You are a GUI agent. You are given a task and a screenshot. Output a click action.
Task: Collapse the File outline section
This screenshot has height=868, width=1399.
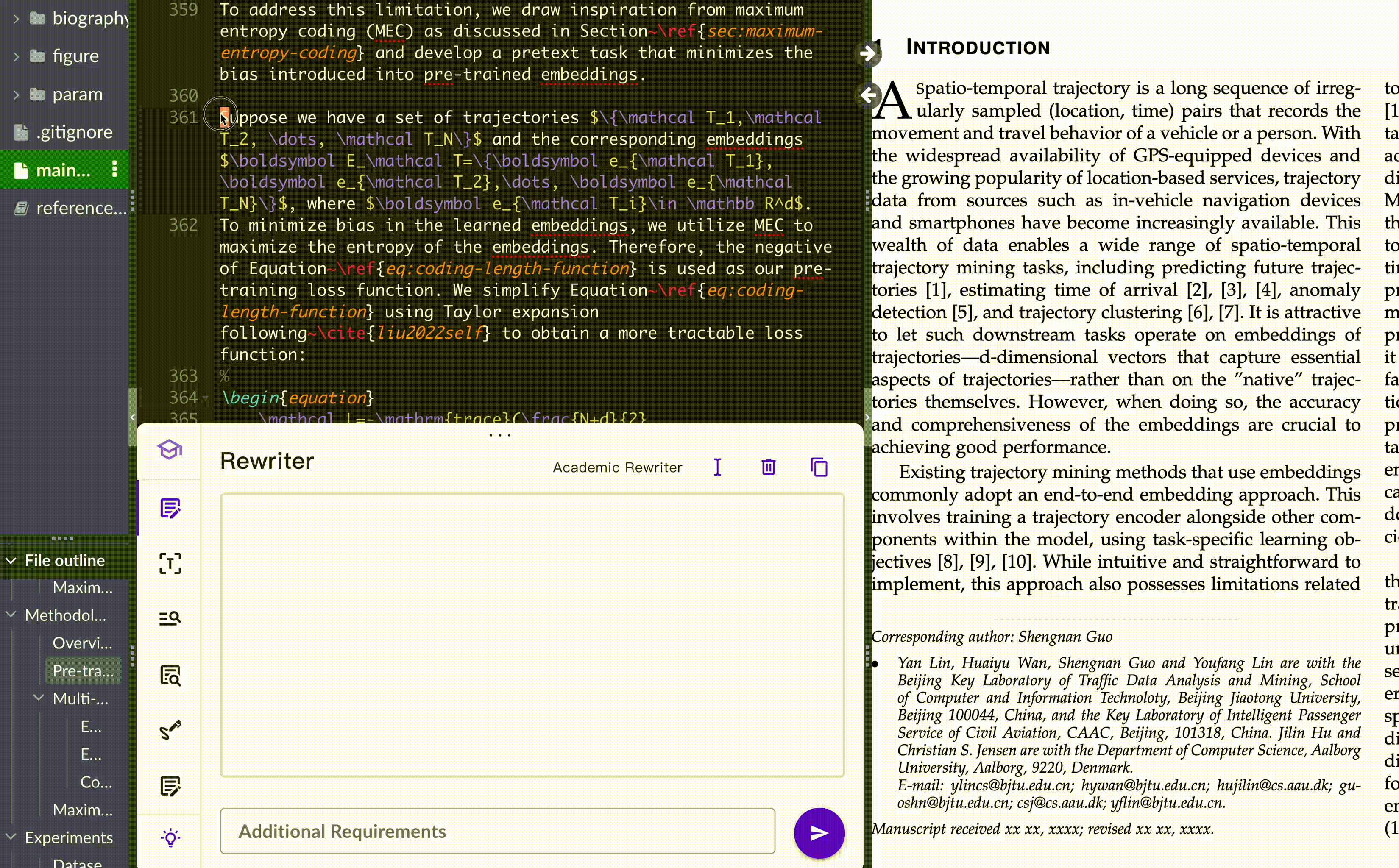click(11, 560)
